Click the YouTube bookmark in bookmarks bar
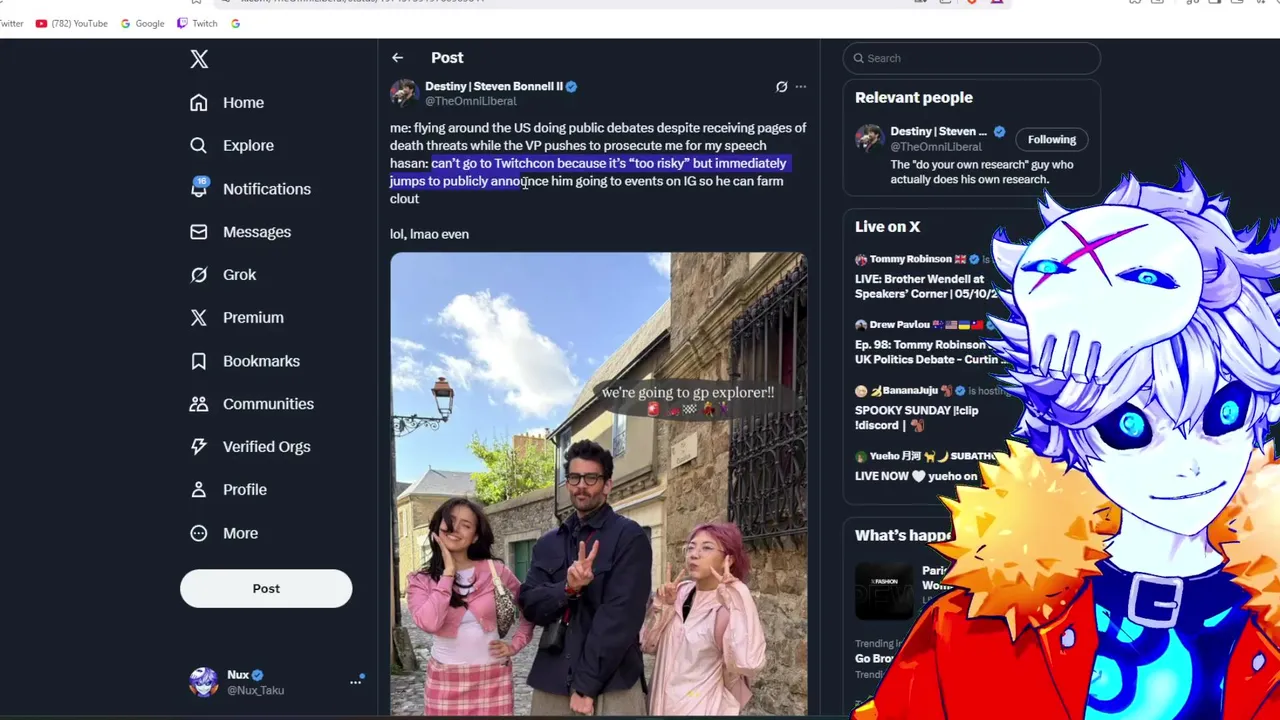This screenshot has height=720, width=1280. (x=71, y=23)
